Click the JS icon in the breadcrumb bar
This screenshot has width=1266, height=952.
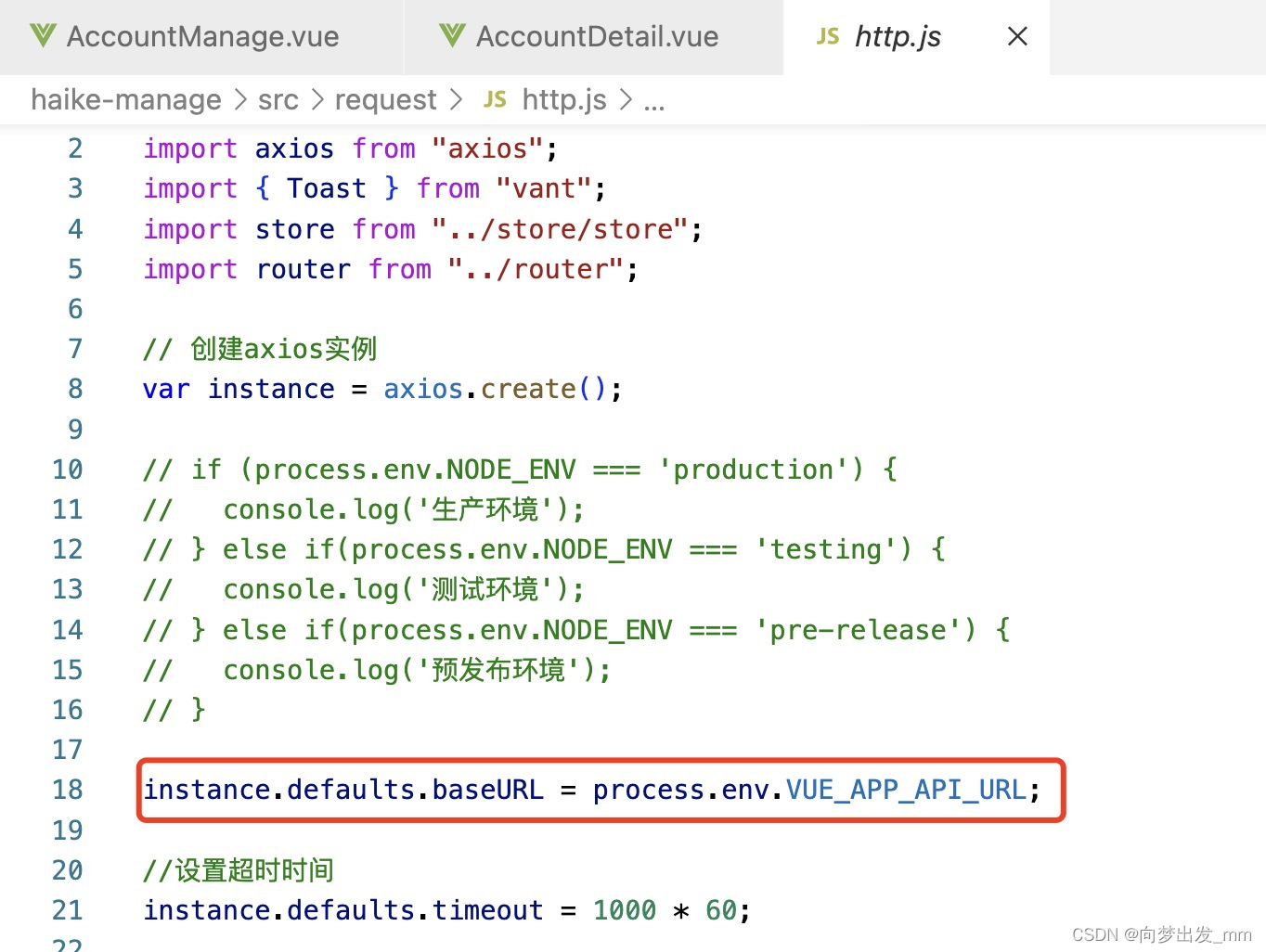pos(495,99)
